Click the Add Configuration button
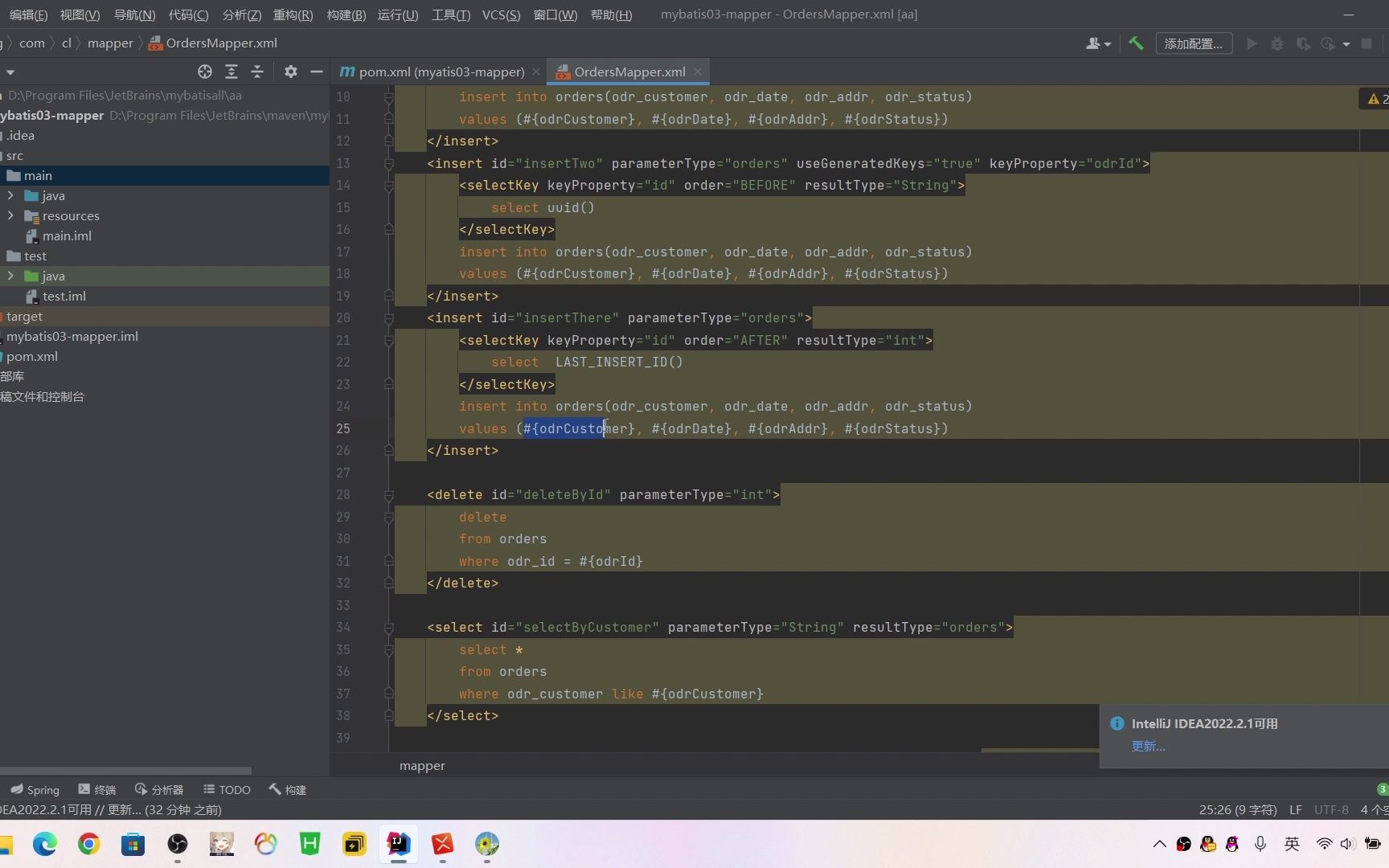 (1194, 43)
